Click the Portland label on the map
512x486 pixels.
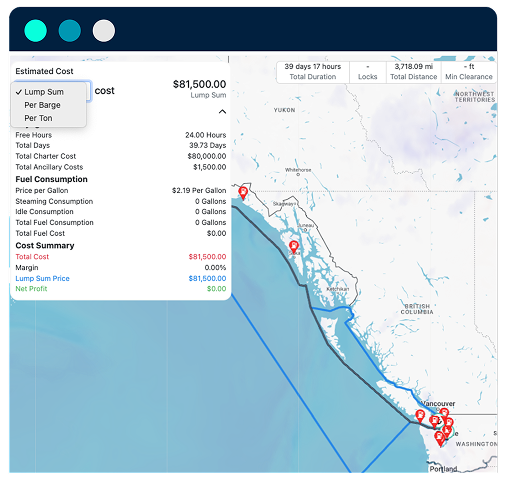coord(443,469)
